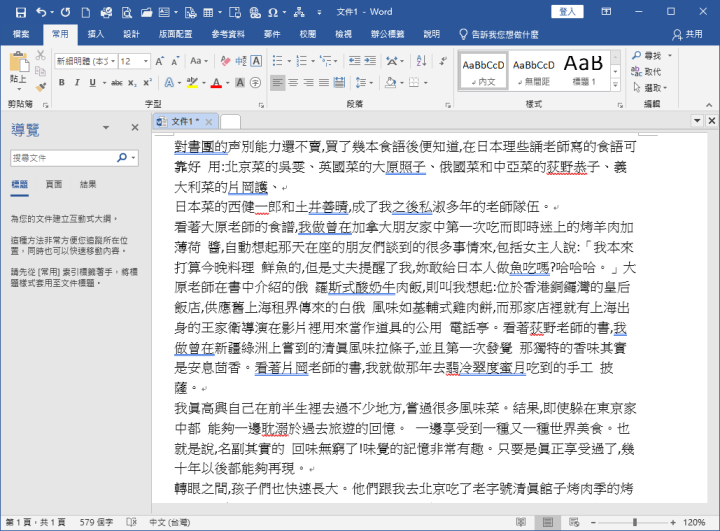The image size is (720, 531).
Task: Close the navigation pane
Action: pyautogui.click(x=135, y=127)
